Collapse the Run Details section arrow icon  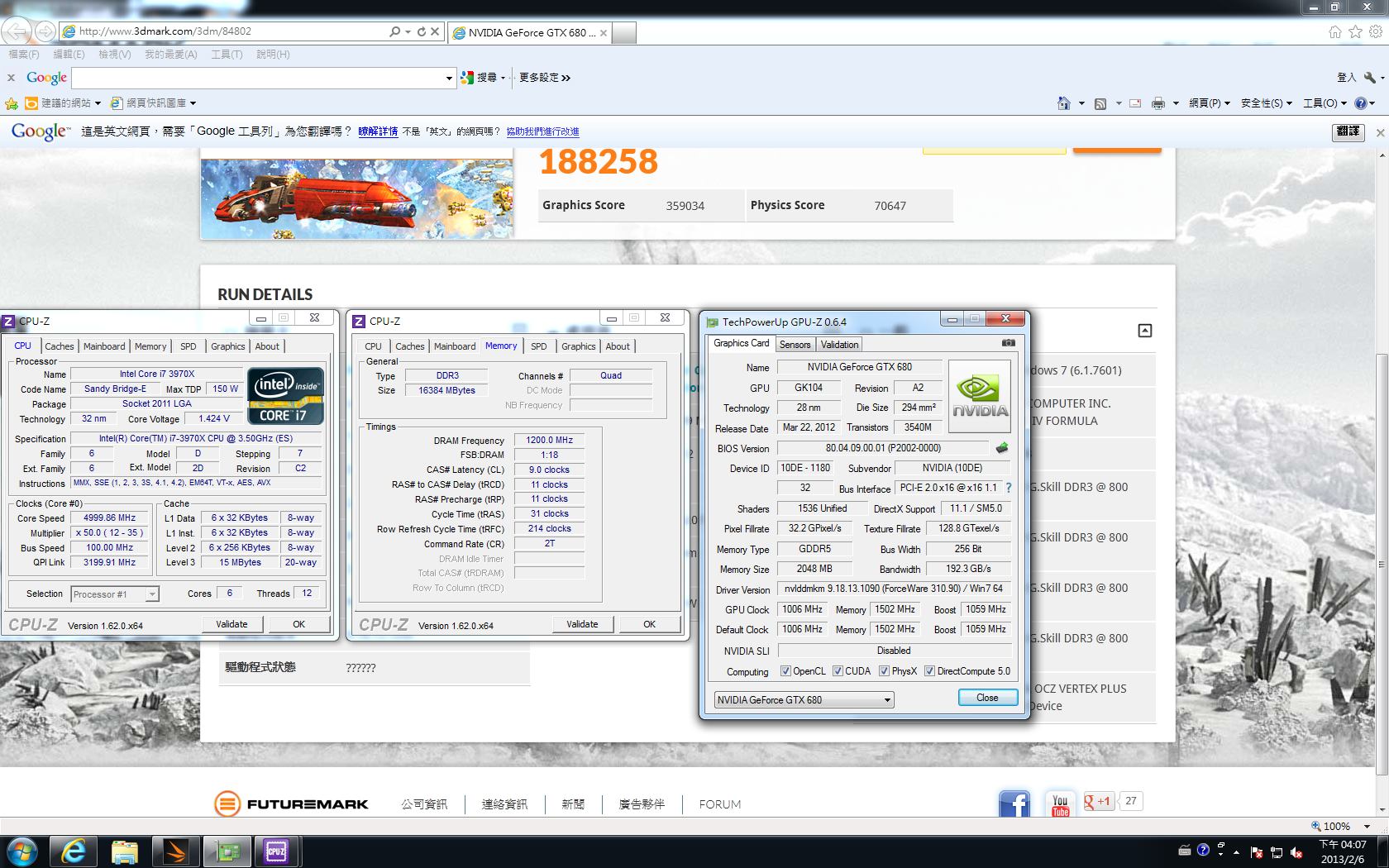(1145, 331)
